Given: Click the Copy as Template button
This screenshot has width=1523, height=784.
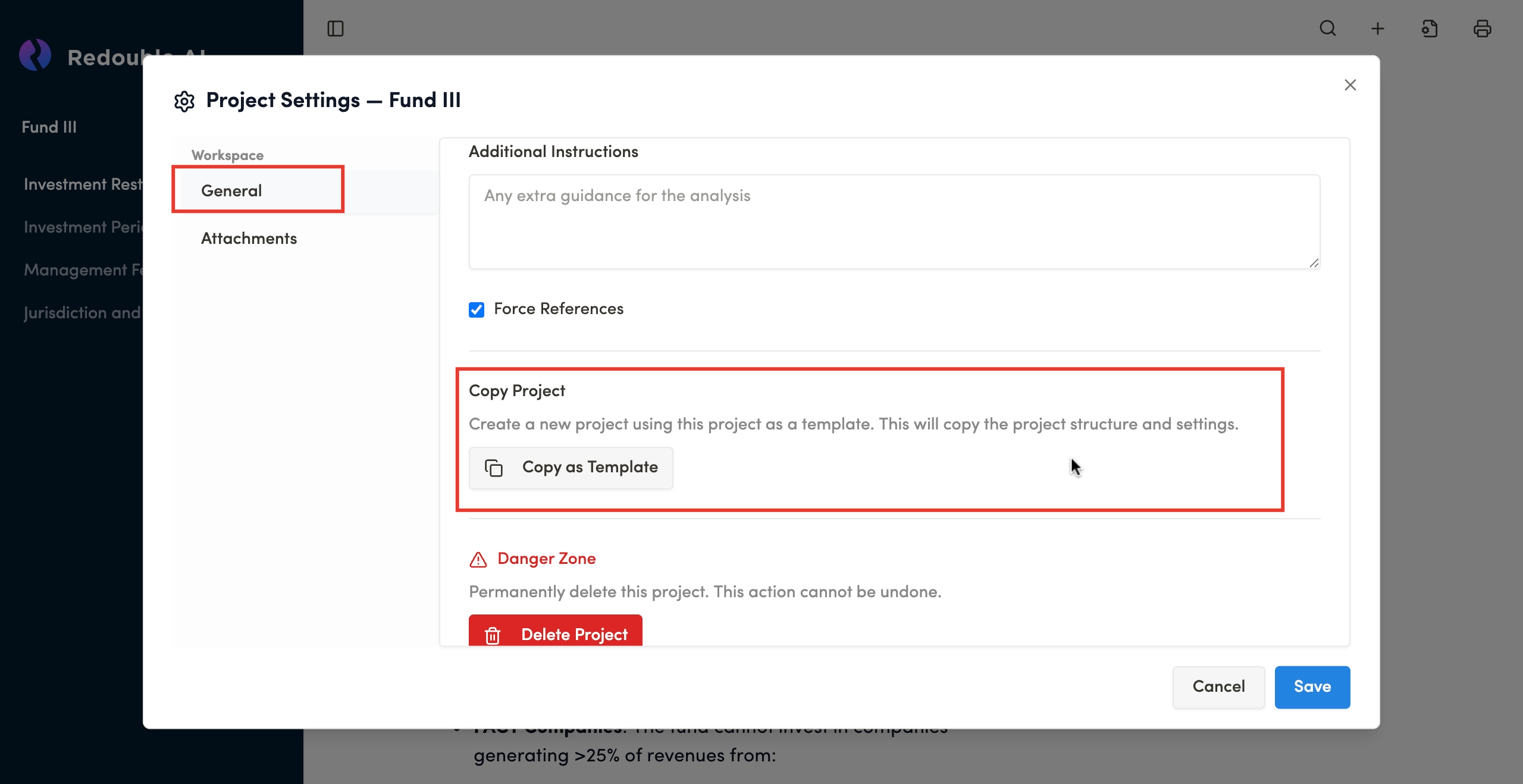Looking at the screenshot, I should (571, 468).
